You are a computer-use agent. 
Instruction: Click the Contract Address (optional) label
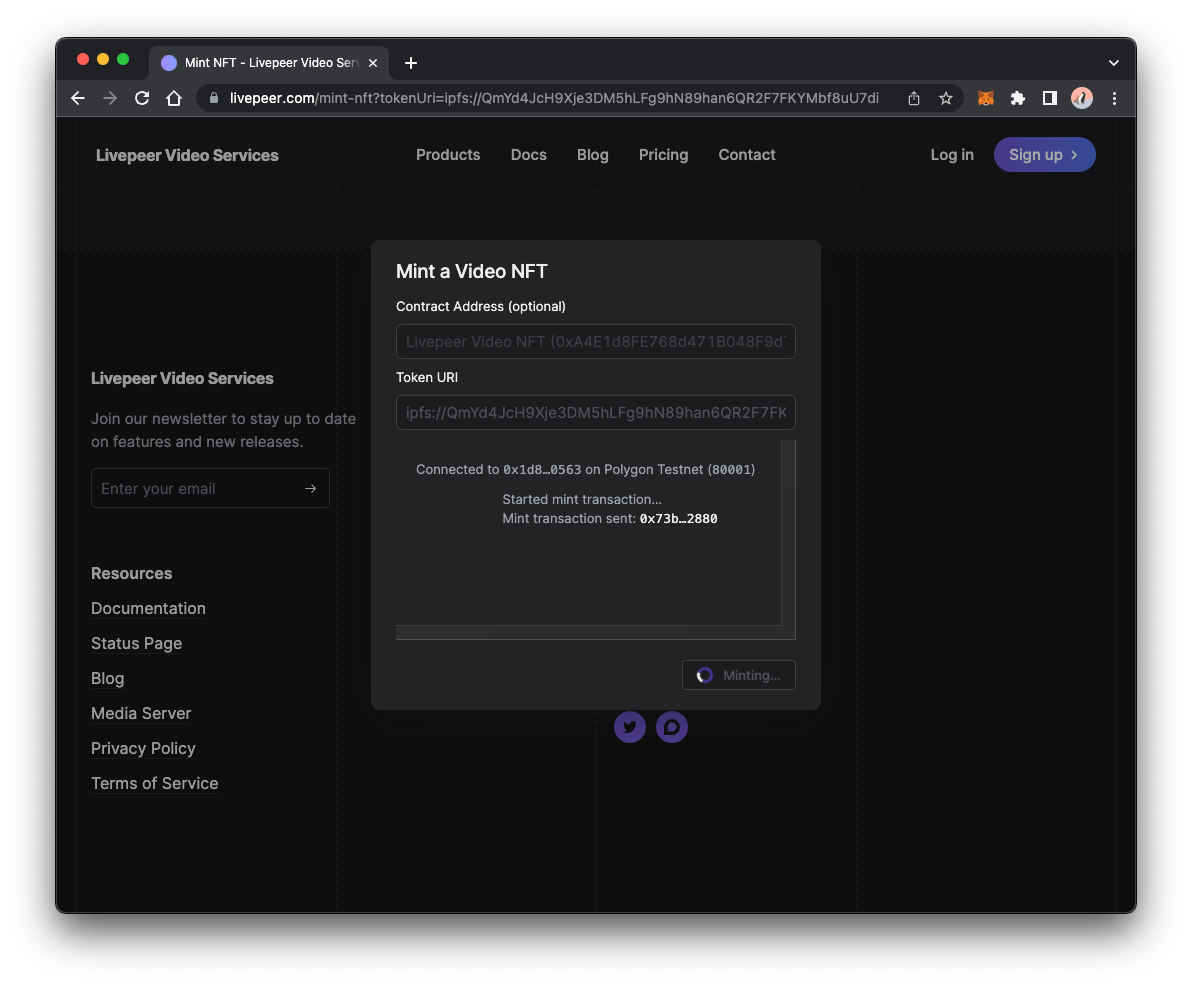[480, 306]
